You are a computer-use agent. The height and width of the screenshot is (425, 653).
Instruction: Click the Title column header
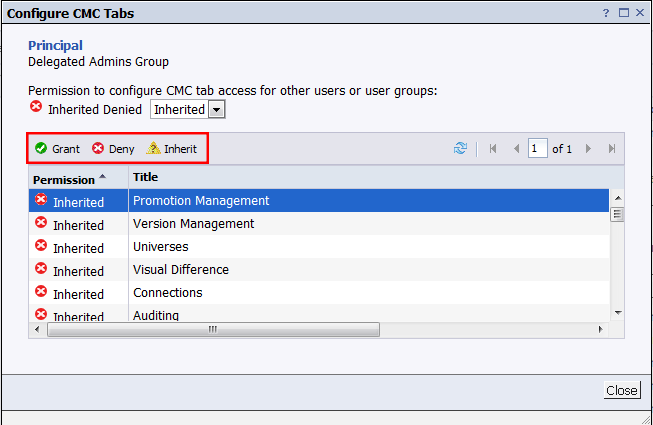pyautogui.click(x=146, y=177)
